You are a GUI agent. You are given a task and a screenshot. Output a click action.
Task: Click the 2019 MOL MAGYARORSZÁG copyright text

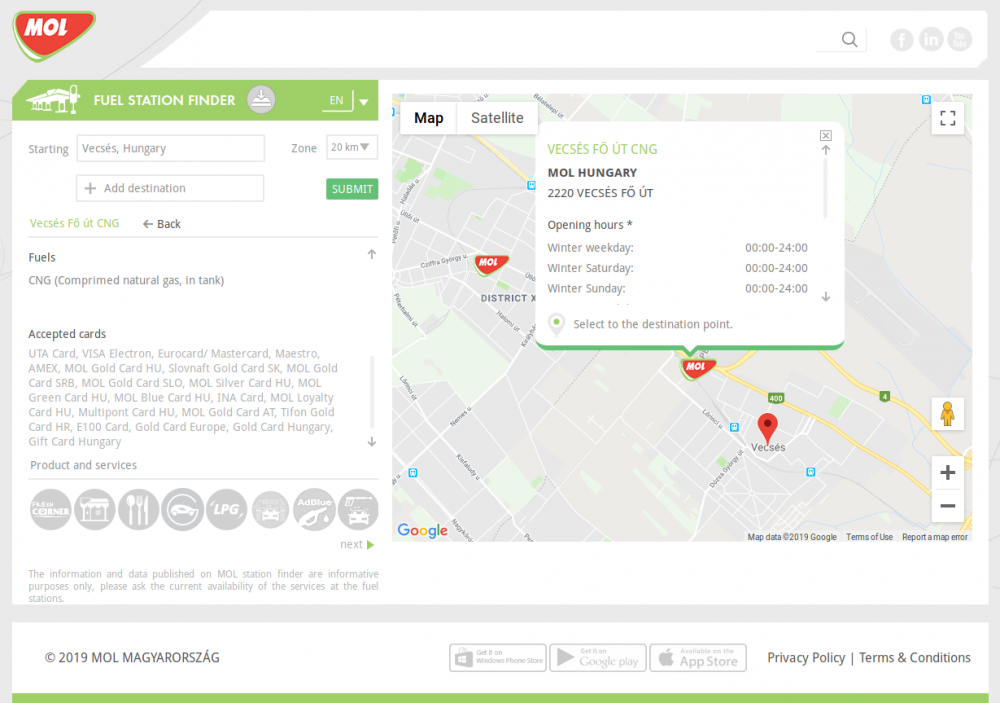point(132,658)
